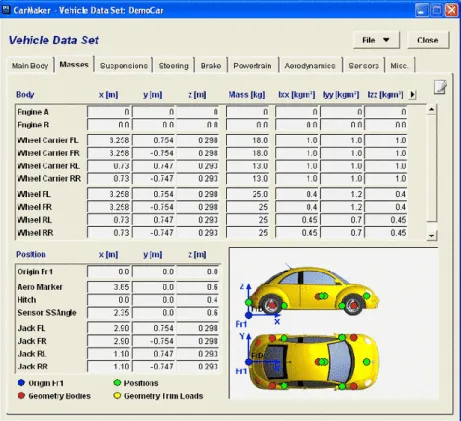The height and width of the screenshot is (421, 461).
Task: Click the 'Aero Marker' row label
Action: pos(40,287)
